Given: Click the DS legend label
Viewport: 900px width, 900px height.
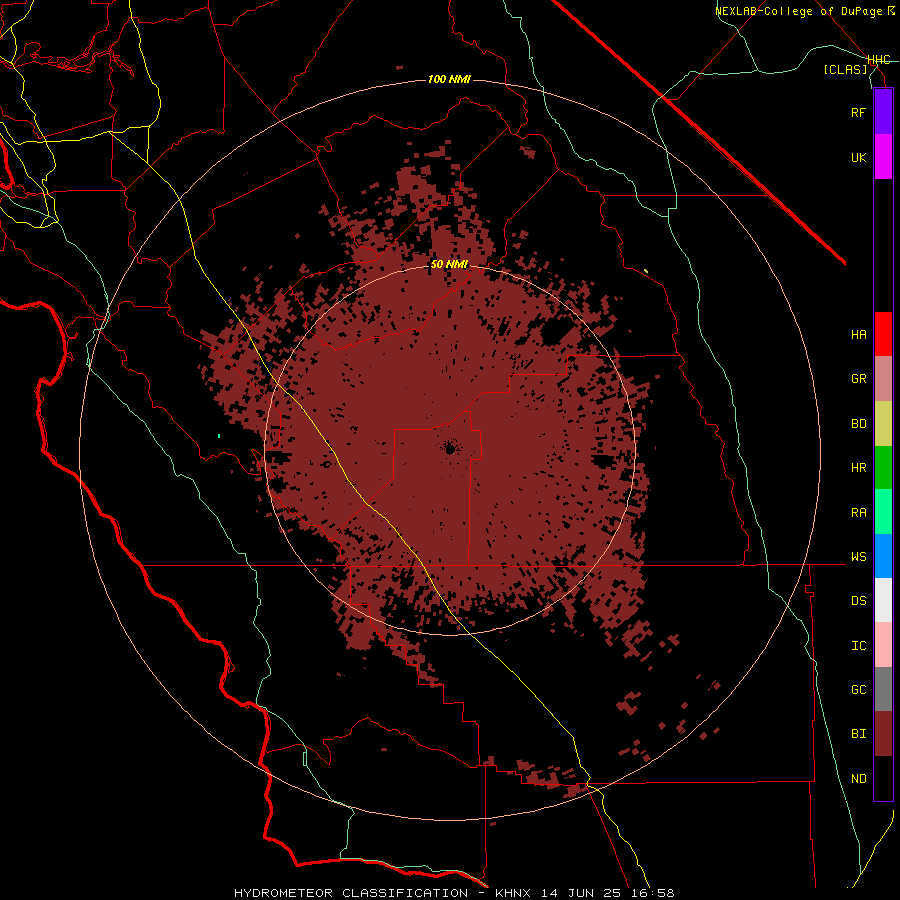Looking at the screenshot, I should 858,601.
